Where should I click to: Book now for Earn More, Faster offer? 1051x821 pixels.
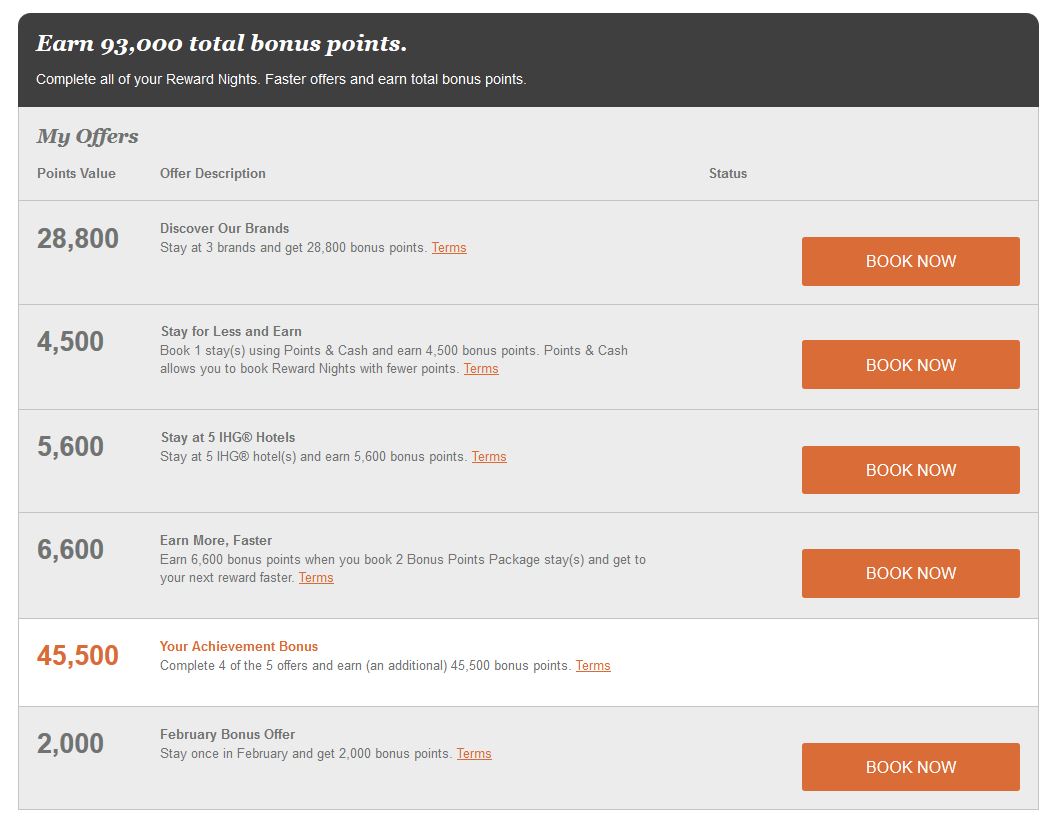point(910,573)
